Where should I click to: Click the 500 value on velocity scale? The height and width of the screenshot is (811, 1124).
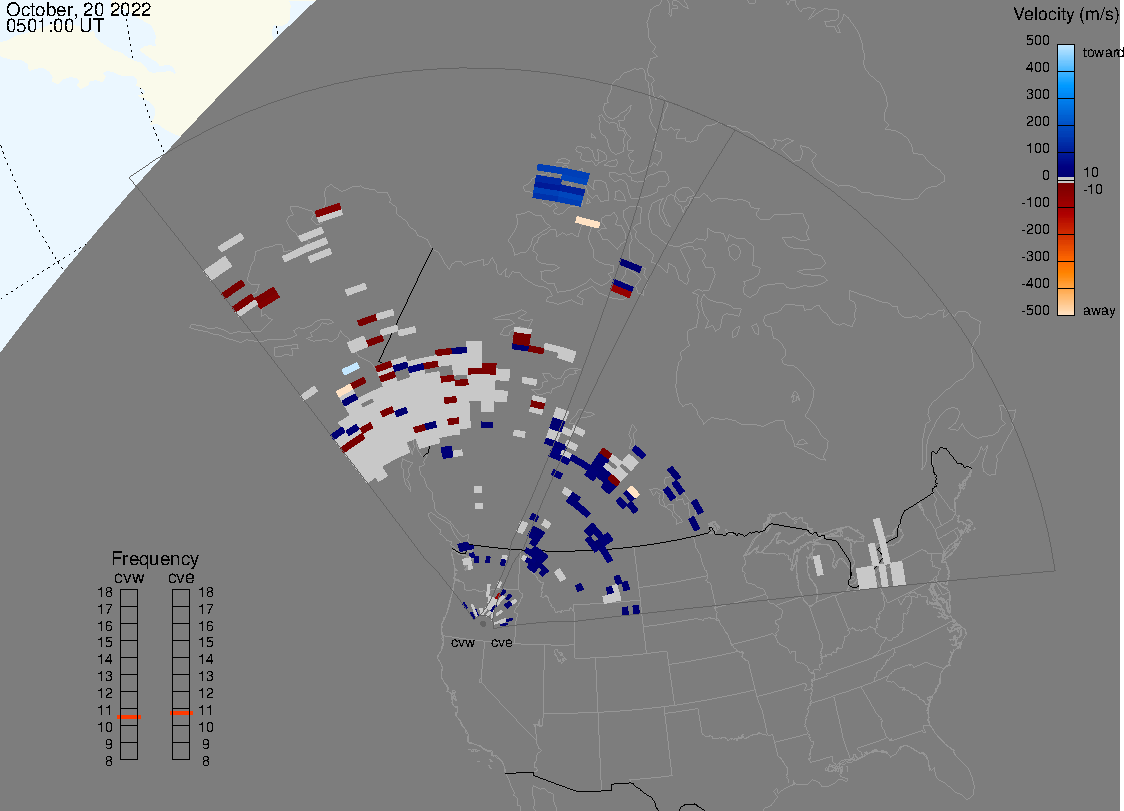1037,41
